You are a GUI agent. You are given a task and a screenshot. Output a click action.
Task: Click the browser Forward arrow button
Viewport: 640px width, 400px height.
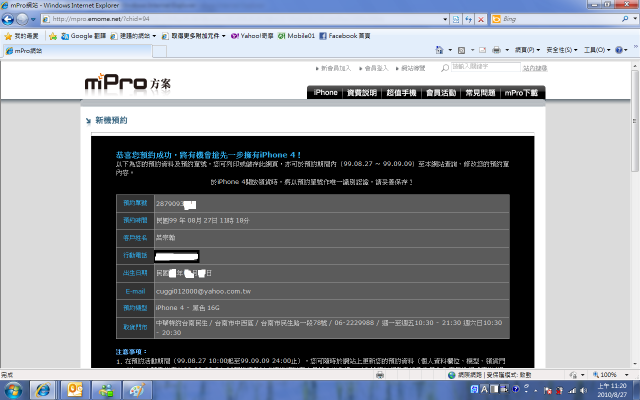pyautogui.click(x=22, y=19)
